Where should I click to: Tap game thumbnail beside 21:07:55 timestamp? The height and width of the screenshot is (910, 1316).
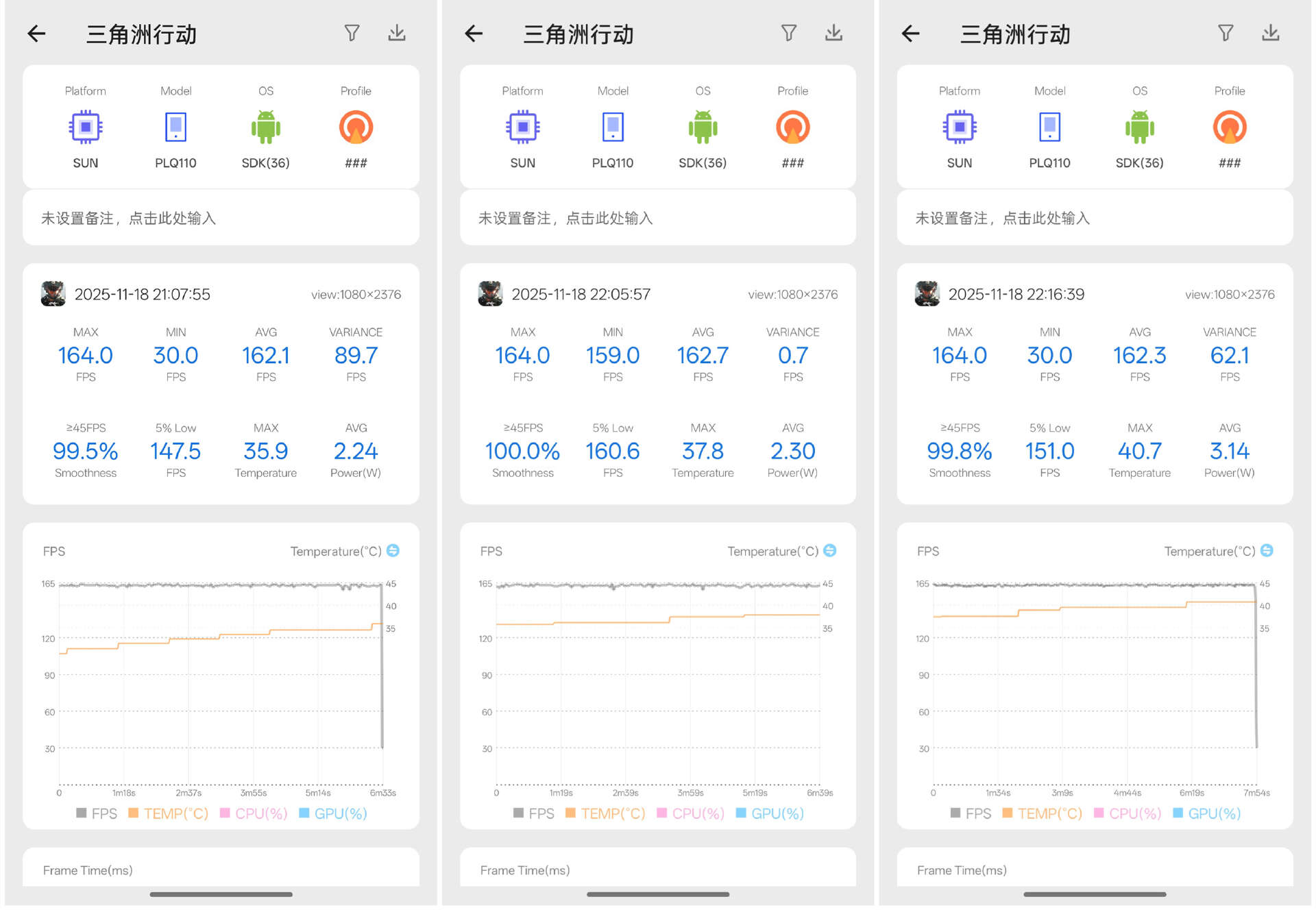coord(53,294)
